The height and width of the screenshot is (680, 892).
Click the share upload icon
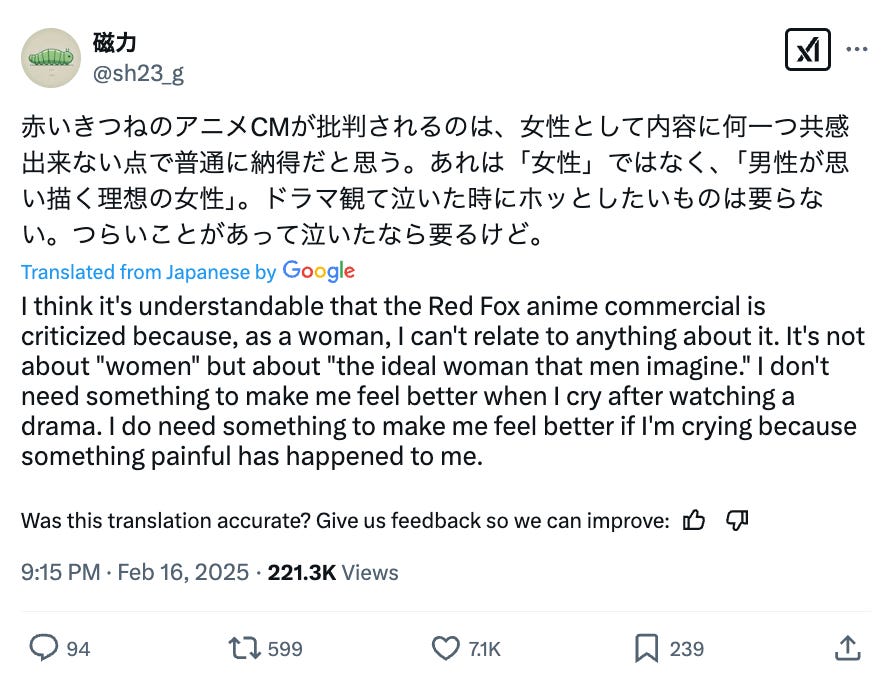click(848, 648)
